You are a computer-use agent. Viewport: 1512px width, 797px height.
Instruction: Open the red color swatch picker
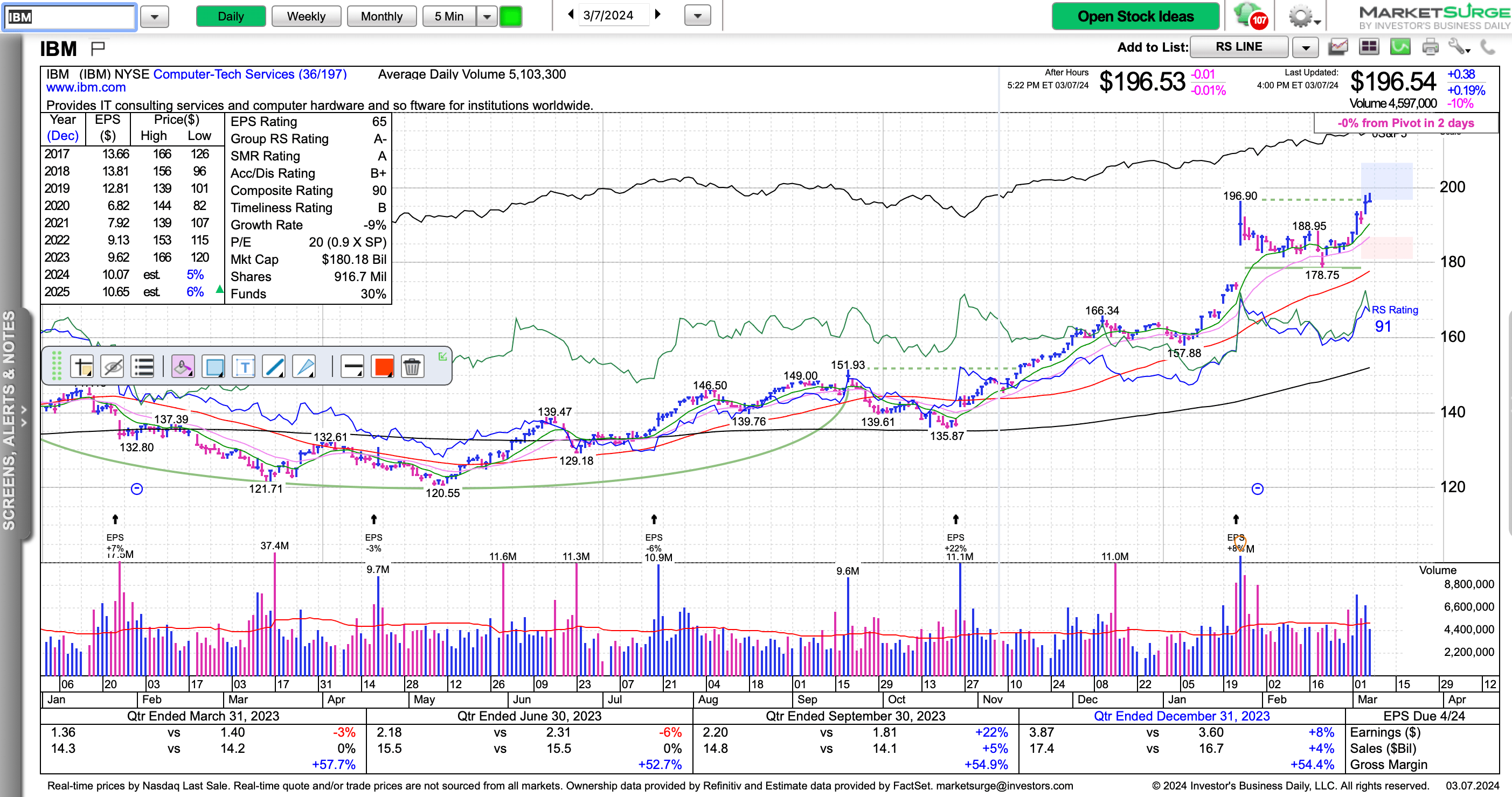point(383,367)
